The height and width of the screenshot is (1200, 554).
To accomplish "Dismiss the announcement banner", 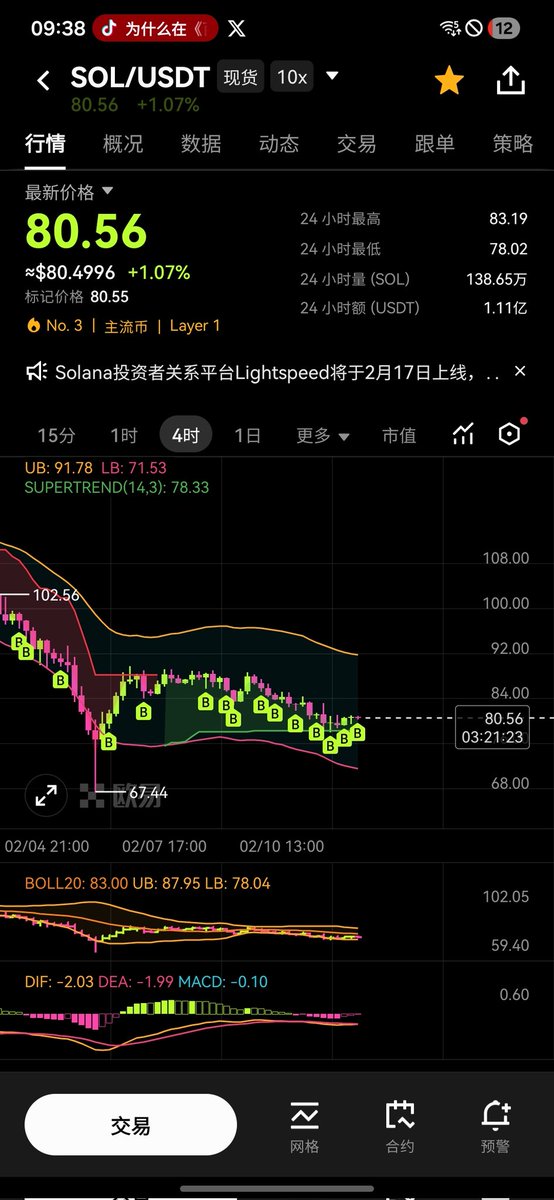I will (520, 371).
